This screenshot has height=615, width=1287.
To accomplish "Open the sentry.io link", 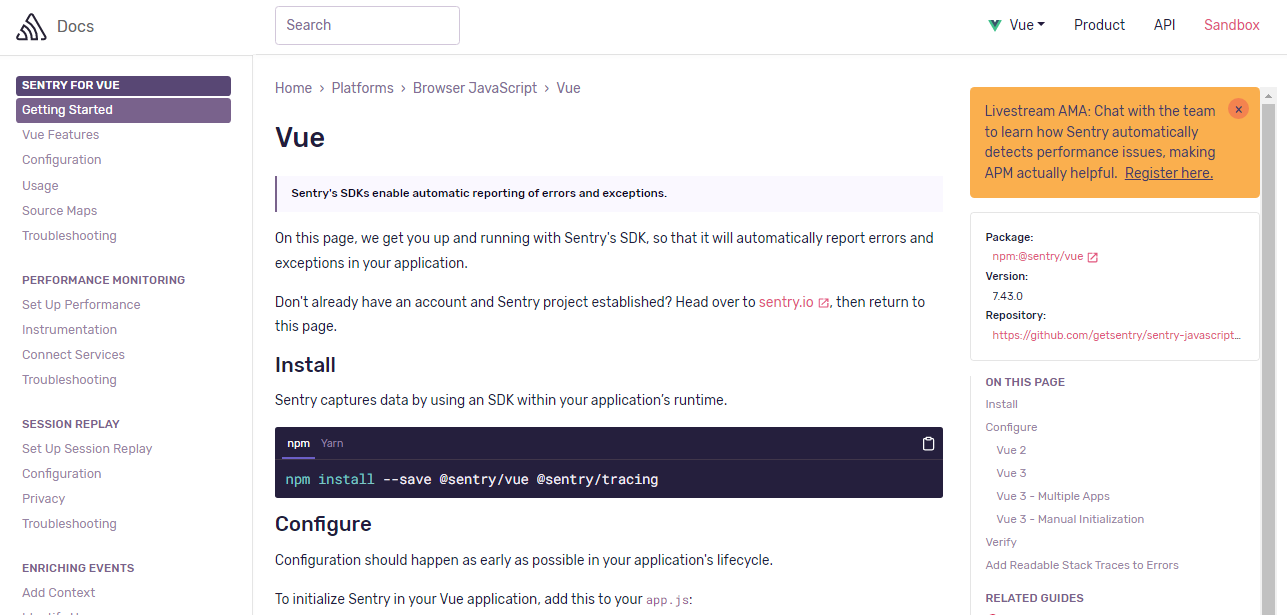I will (x=793, y=302).
